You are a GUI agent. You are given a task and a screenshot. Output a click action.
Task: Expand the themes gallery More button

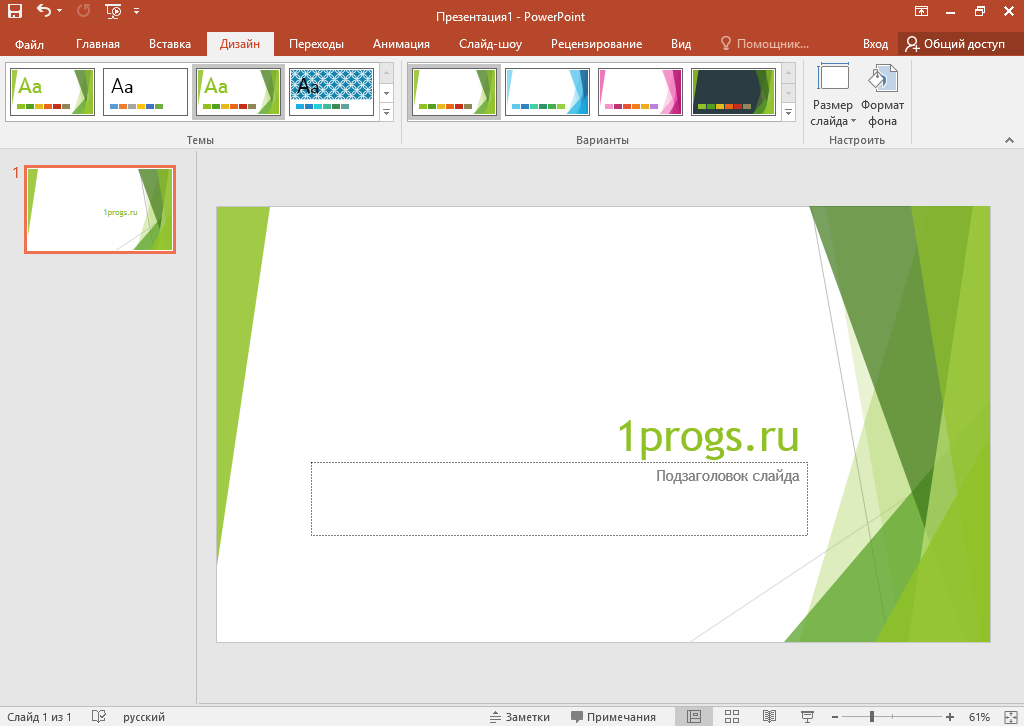[387, 113]
